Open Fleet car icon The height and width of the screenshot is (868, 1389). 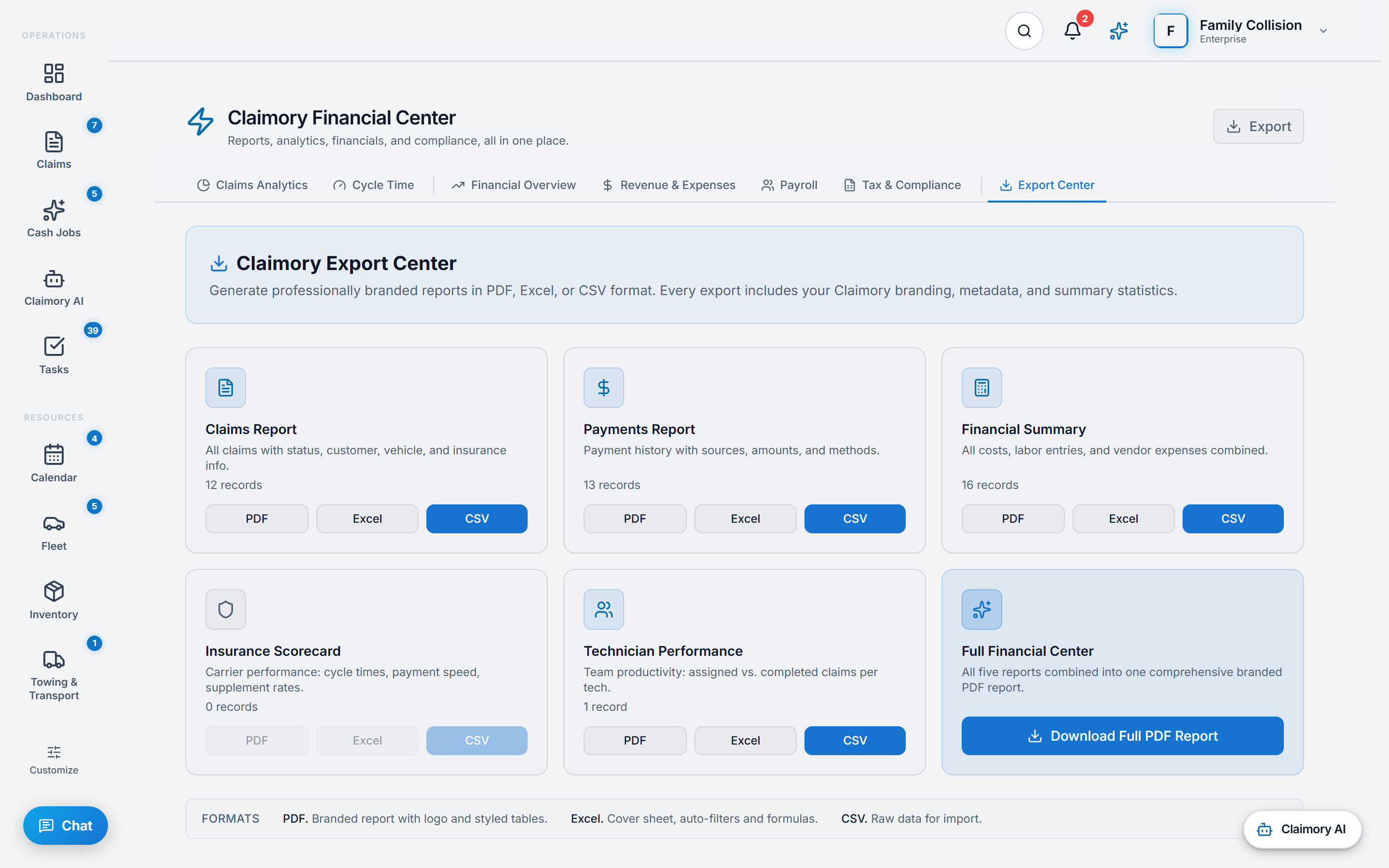point(54,524)
